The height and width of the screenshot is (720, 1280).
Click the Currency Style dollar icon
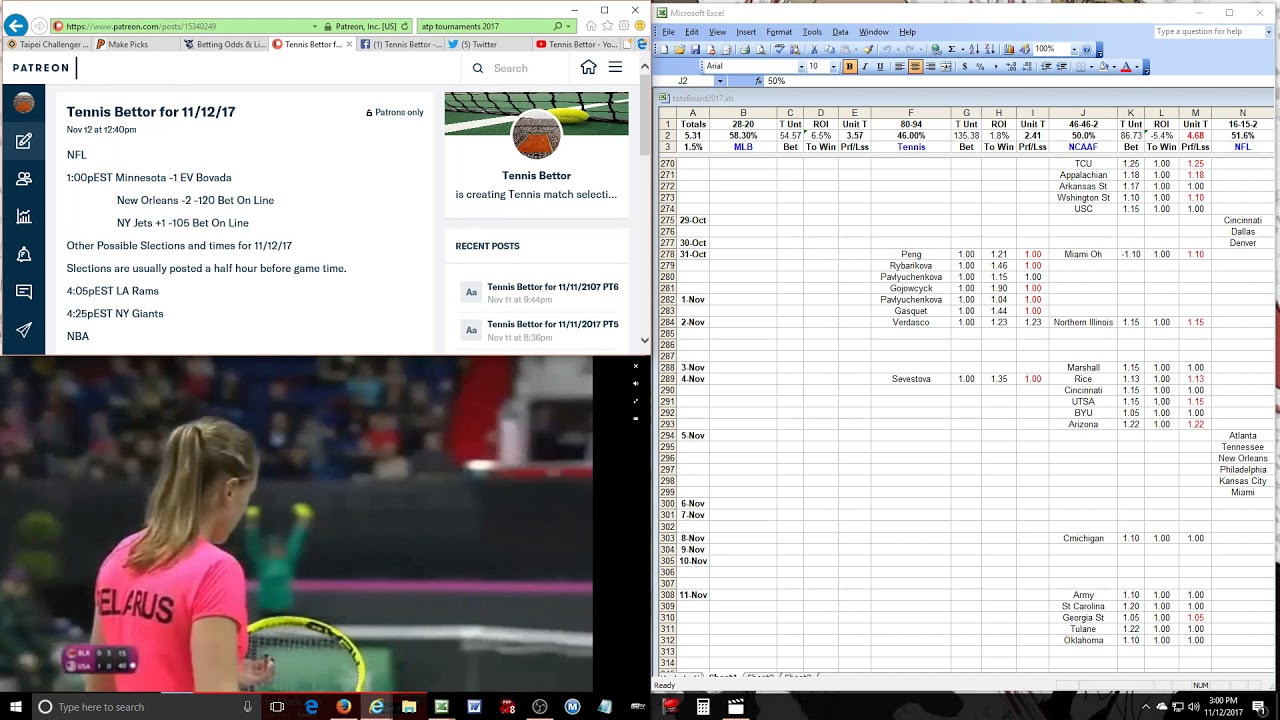[964, 67]
